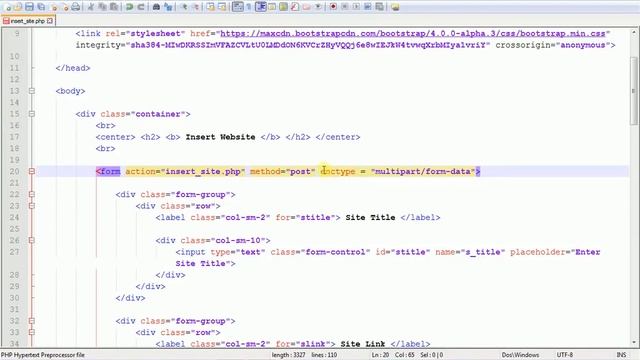Click 'multipart/form-data' value on line 20
640x360 pixels.
pyautogui.click(x=422, y=171)
